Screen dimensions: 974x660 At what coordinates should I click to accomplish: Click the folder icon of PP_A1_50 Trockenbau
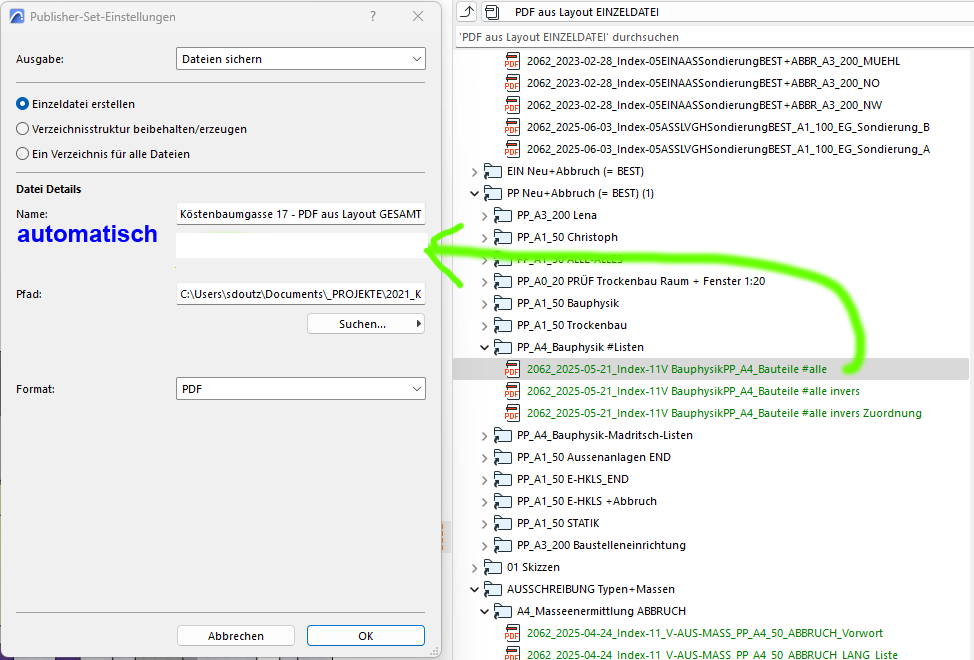(503, 325)
